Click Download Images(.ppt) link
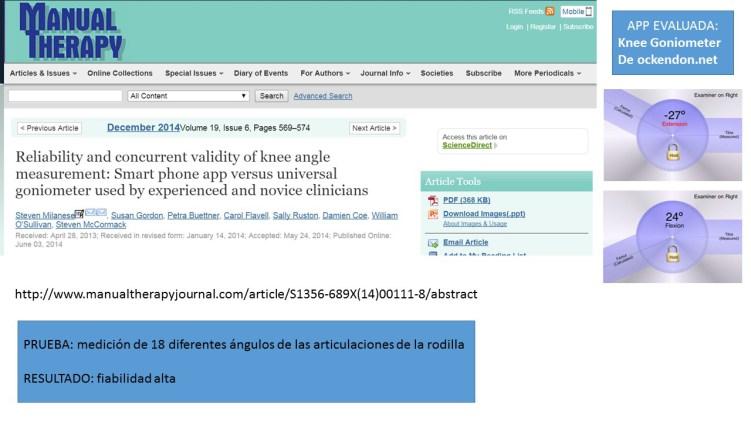This screenshot has width=751, height=422. [x=484, y=214]
